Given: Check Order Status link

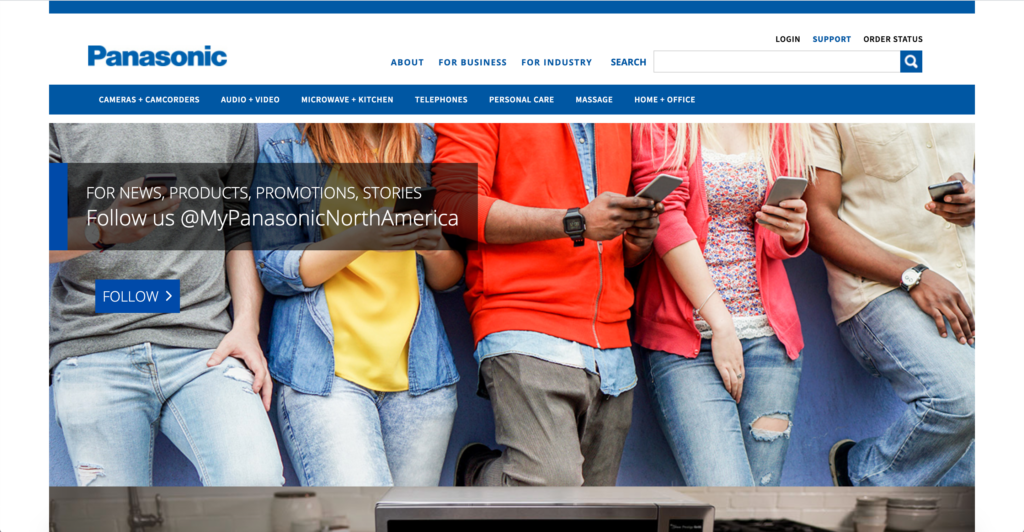Looking at the screenshot, I should click(893, 39).
